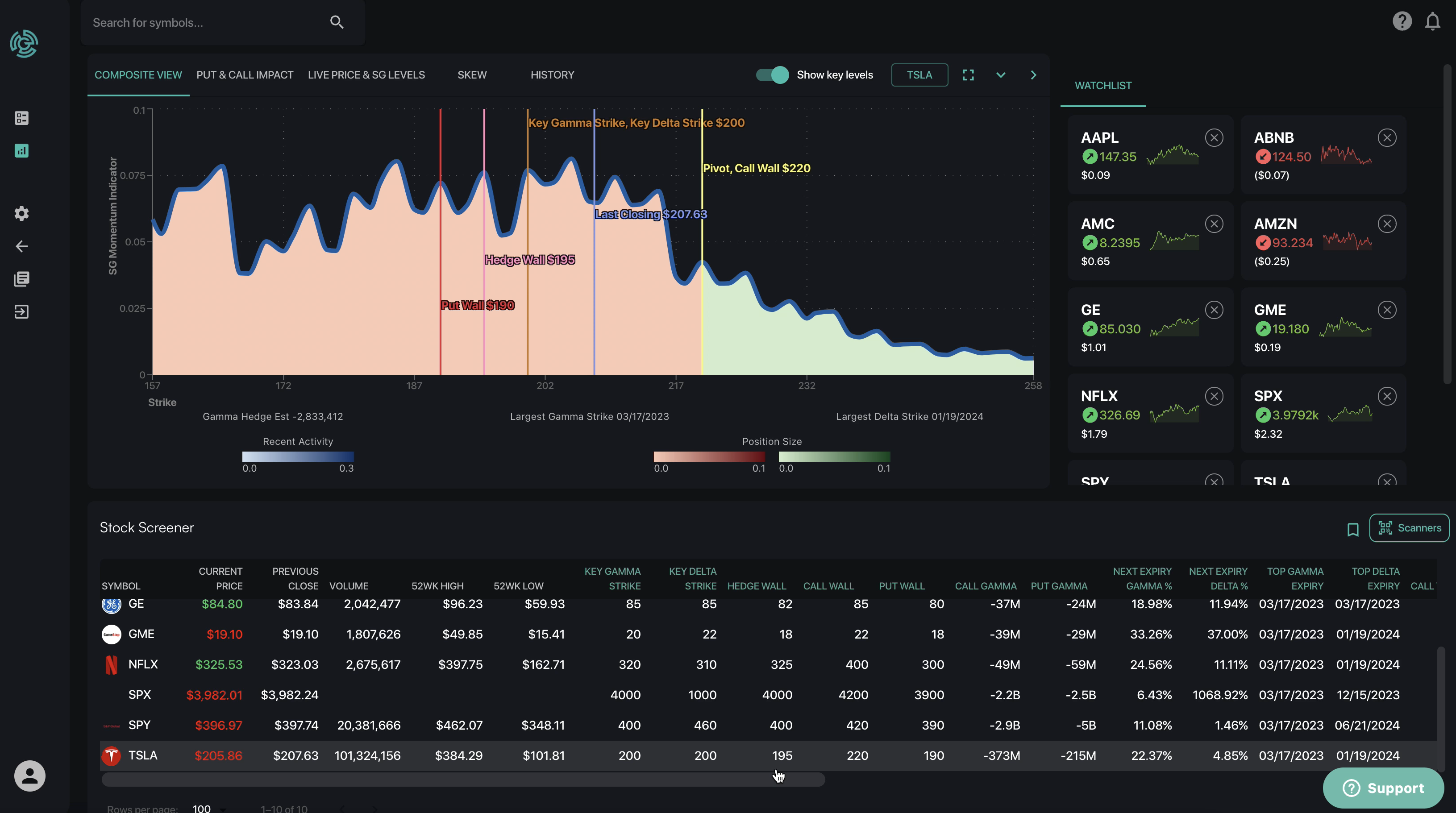Open the Skew tab
The width and height of the screenshot is (1456, 813).
click(472, 75)
